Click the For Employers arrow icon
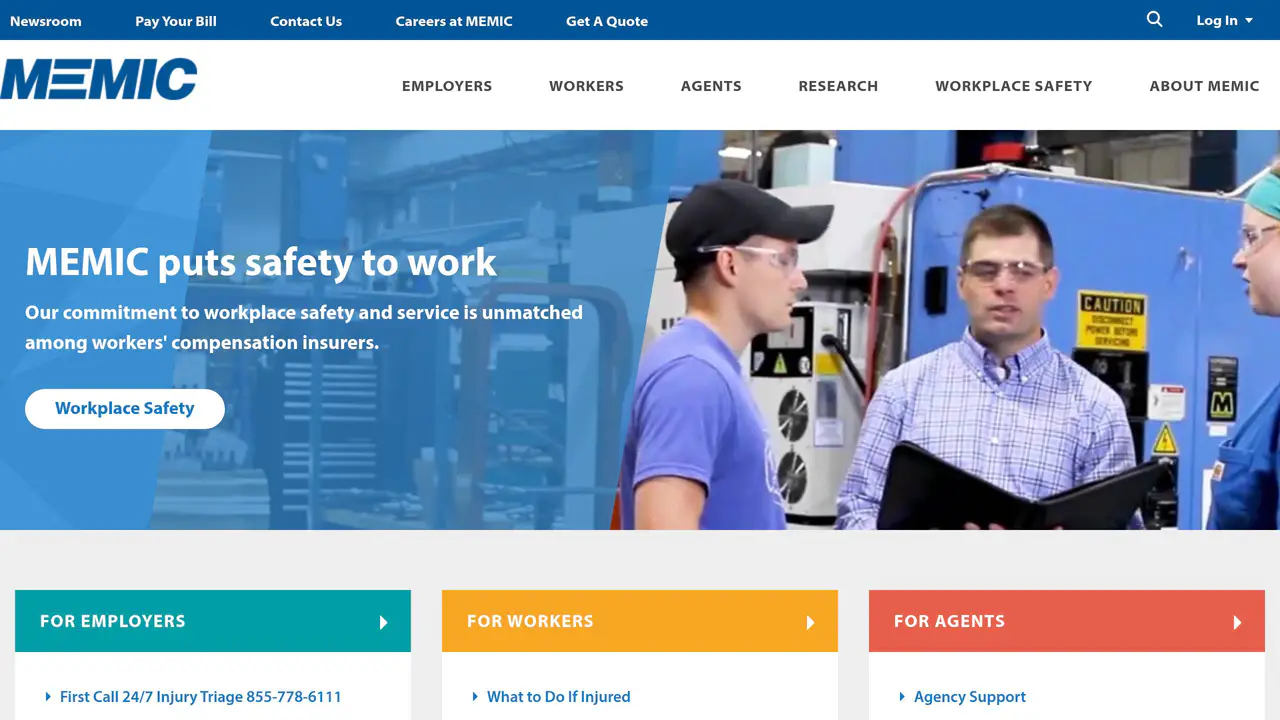The image size is (1280, 720). click(x=383, y=622)
